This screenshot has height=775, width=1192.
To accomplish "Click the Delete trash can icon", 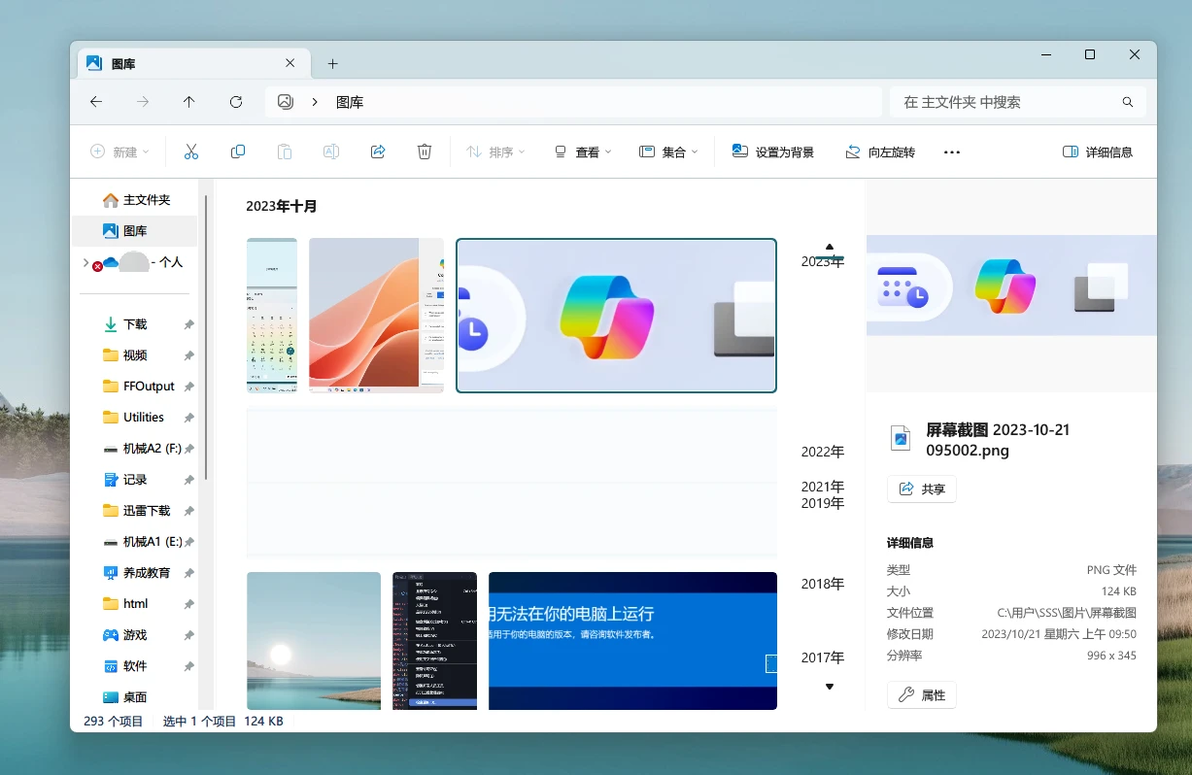I will click(424, 152).
